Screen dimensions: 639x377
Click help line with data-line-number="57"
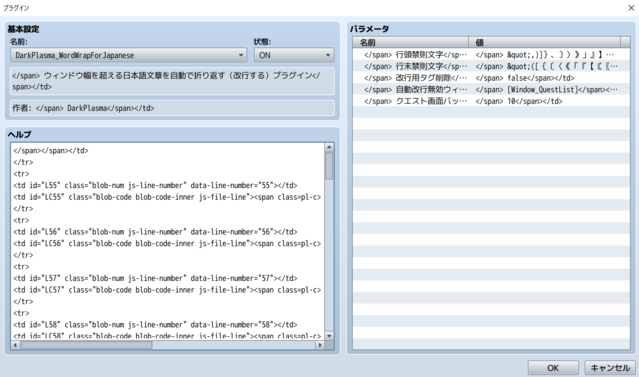point(155,278)
